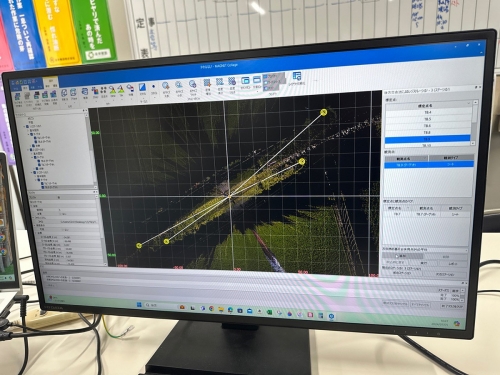Toggle the middle checkbox in ribbon checkbox group
Screen dimensions: 500x375
tap(266, 82)
